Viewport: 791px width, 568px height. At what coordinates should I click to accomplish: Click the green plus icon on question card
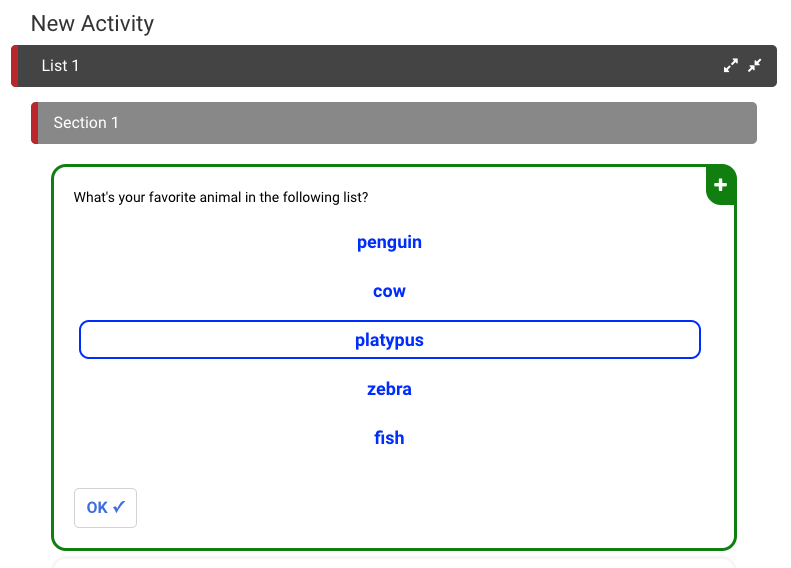720,185
